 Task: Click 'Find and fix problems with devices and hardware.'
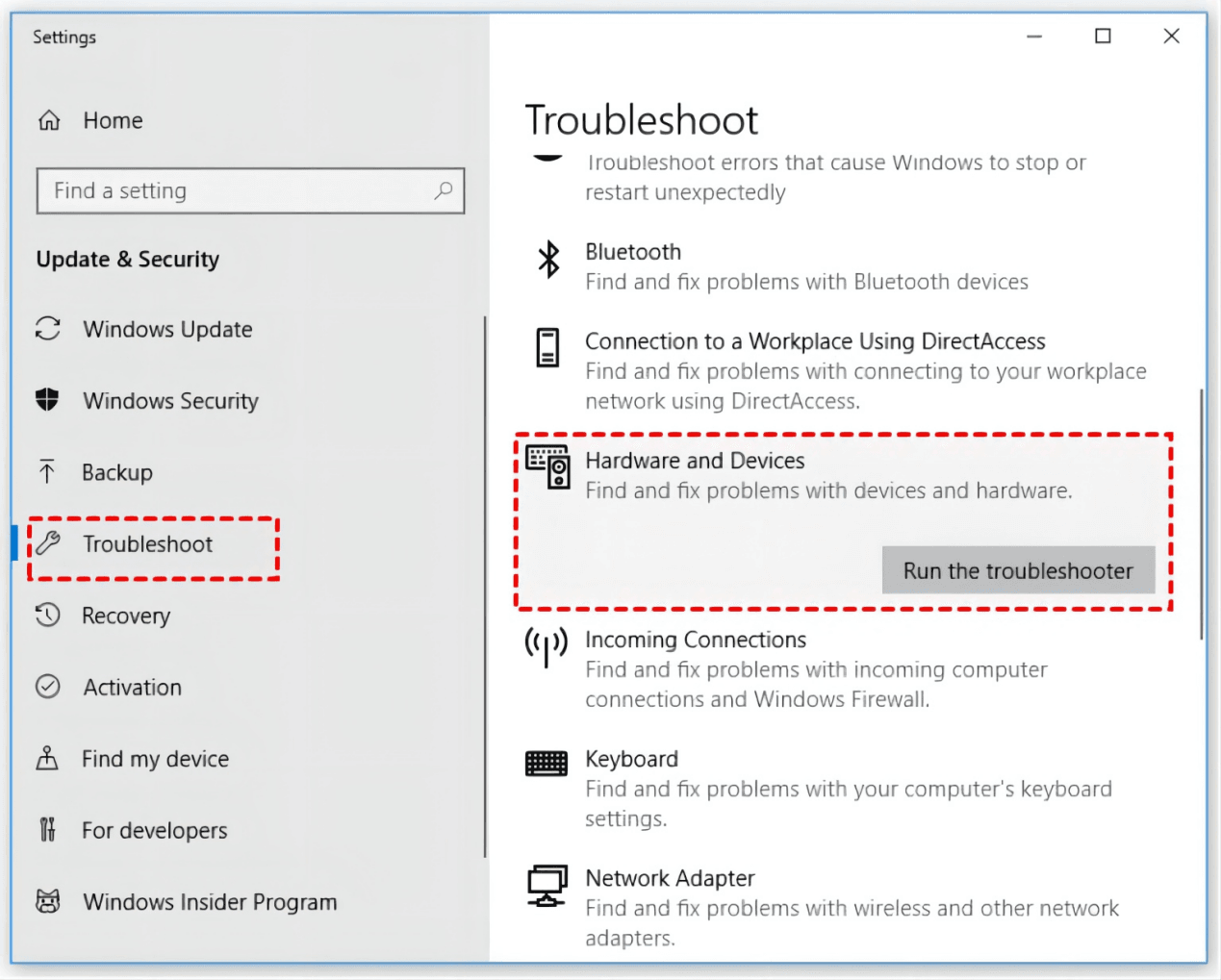click(828, 490)
